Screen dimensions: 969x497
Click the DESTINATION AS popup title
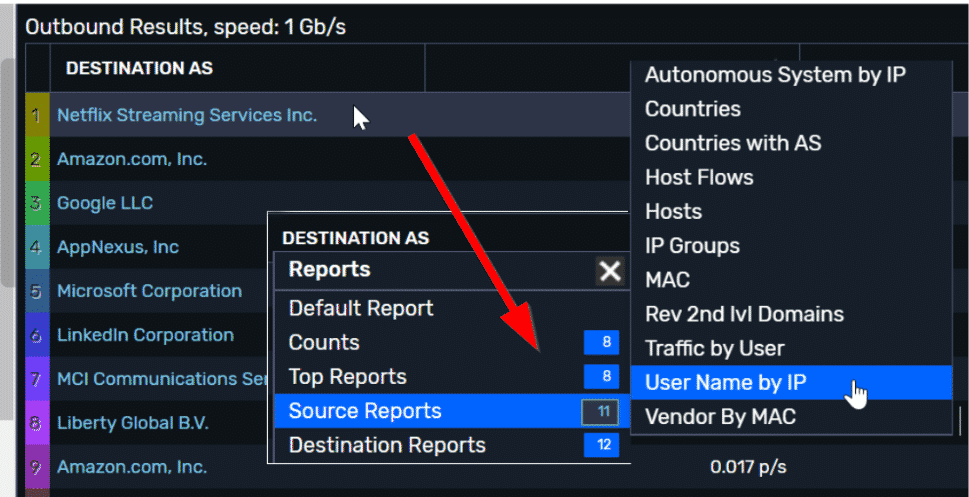point(355,238)
